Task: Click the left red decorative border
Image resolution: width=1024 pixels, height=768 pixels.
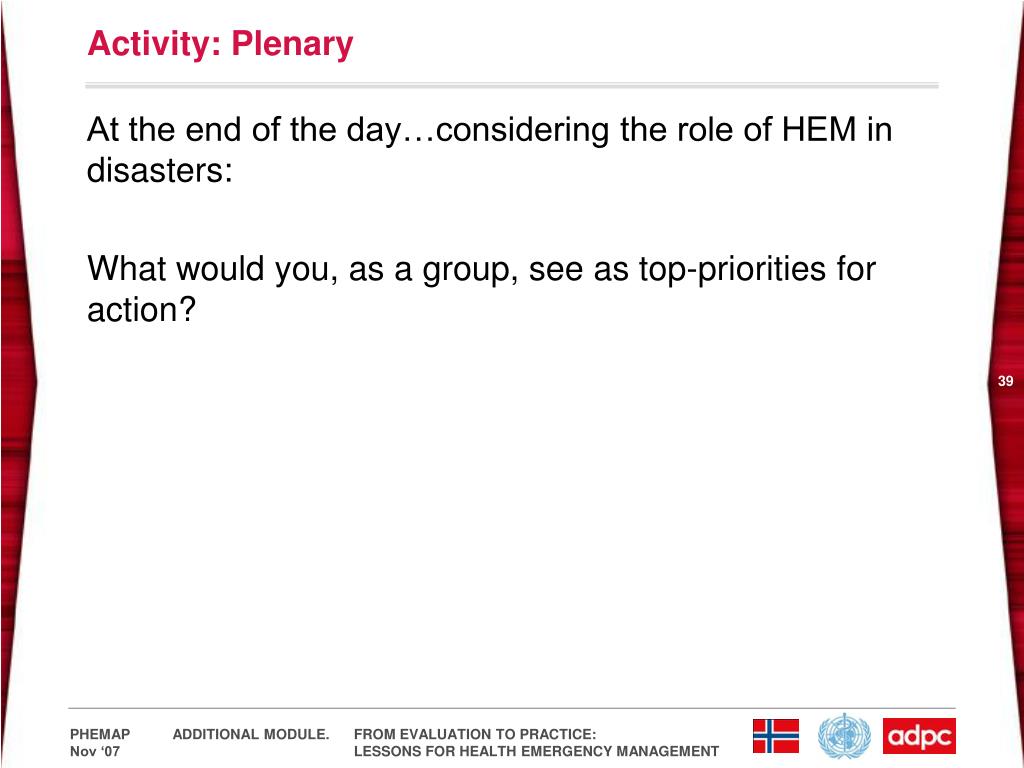Action: click(17, 384)
